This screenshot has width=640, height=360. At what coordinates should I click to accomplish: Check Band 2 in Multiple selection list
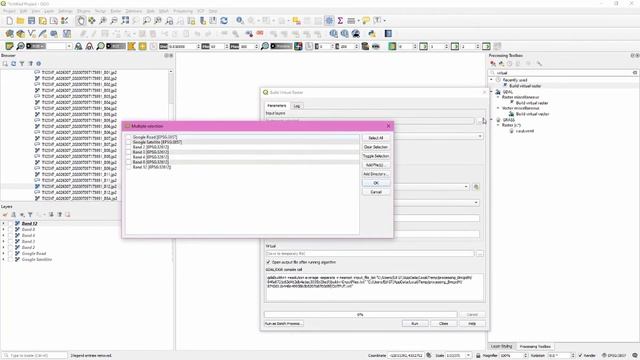[129, 147]
